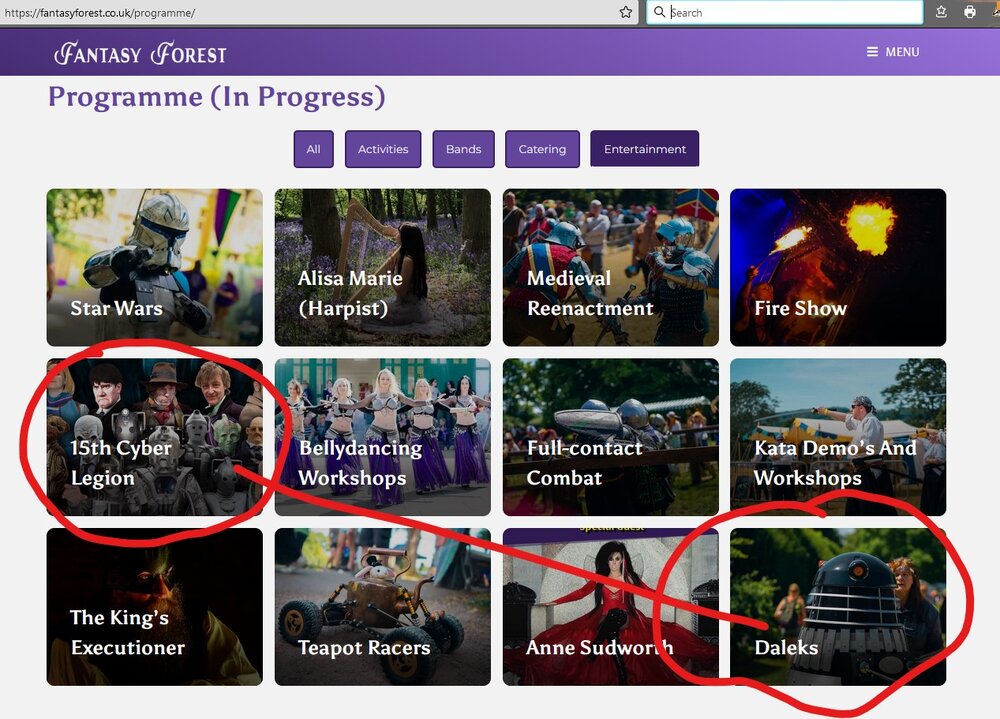This screenshot has height=719, width=1000.
Task: Open the Alisa Marie (Harpist) card
Action: [x=383, y=267]
